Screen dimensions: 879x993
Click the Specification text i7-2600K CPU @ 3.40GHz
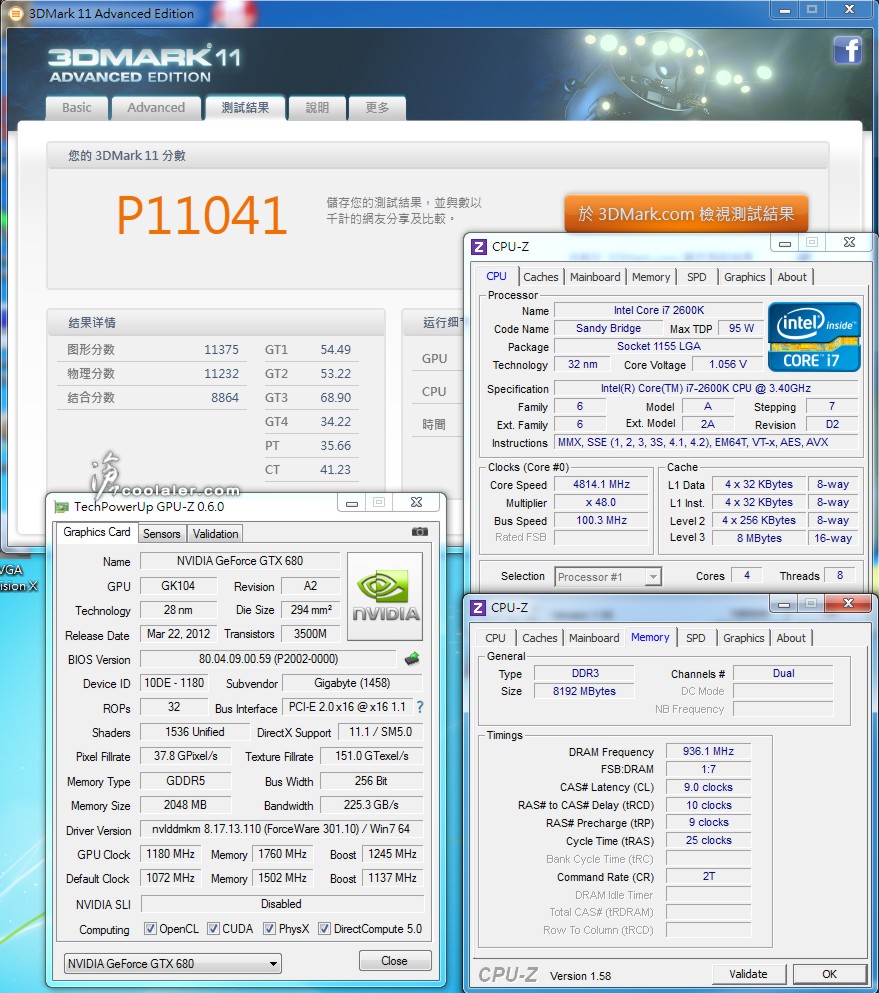click(705, 388)
